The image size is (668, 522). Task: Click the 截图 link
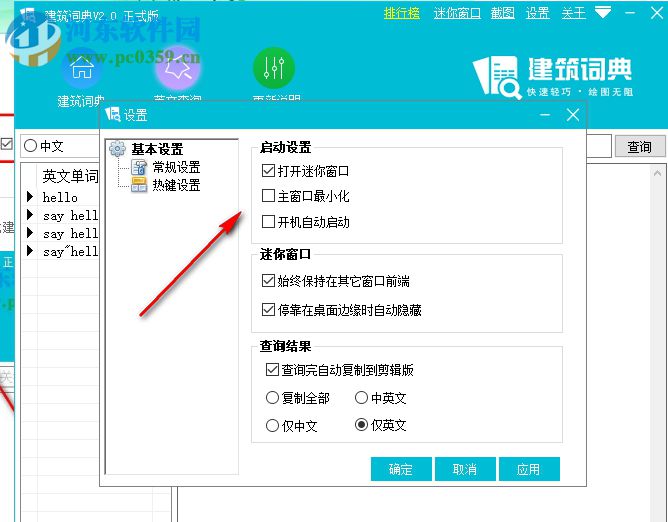click(502, 13)
